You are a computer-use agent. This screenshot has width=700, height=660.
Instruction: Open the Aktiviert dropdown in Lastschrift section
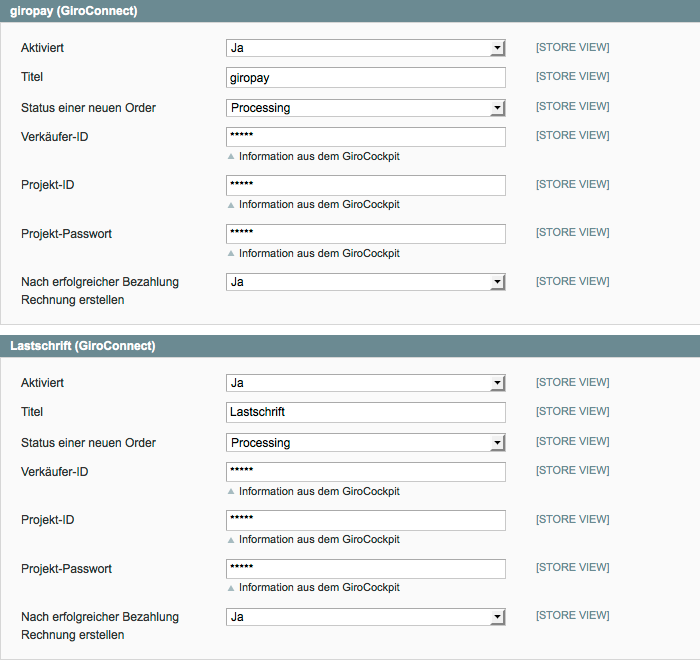tap(366, 383)
